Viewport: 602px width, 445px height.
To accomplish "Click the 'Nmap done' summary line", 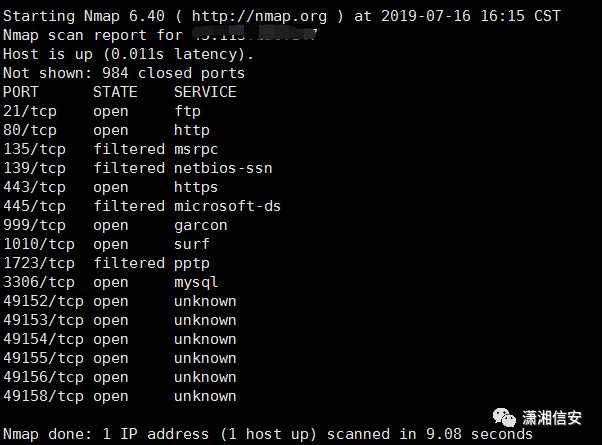I will (x=268, y=434).
